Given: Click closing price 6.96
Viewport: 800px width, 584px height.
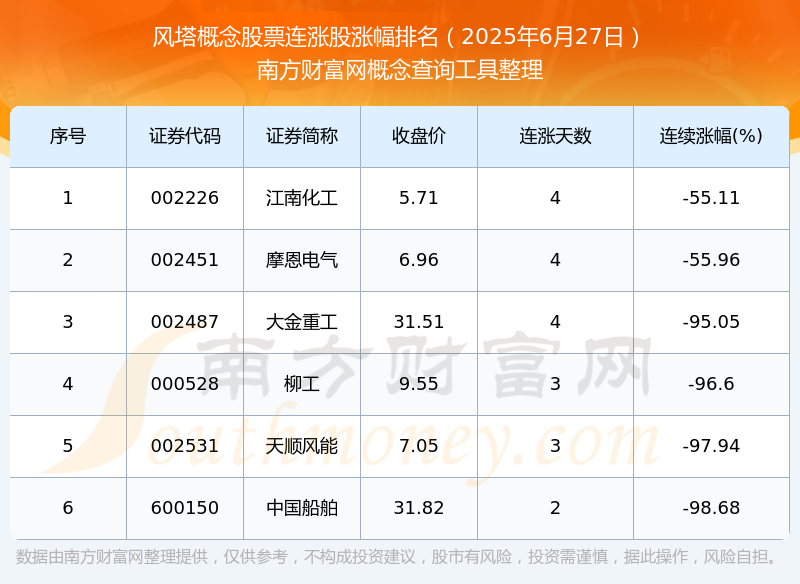Looking at the screenshot, I should (x=419, y=260).
